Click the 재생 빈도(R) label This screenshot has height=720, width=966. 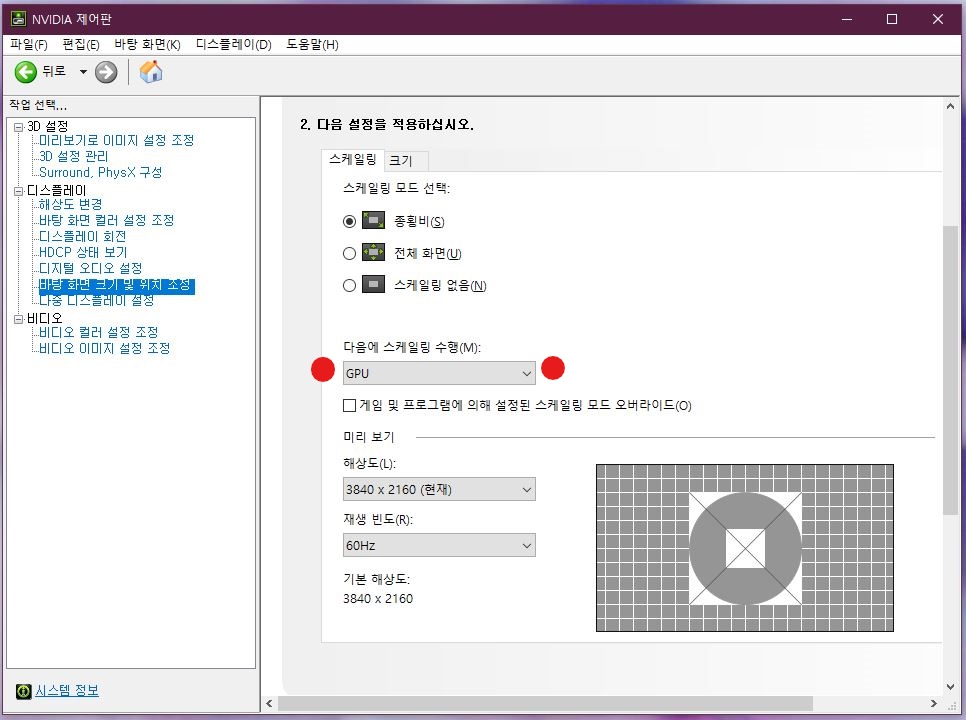(x=378, y=519)
